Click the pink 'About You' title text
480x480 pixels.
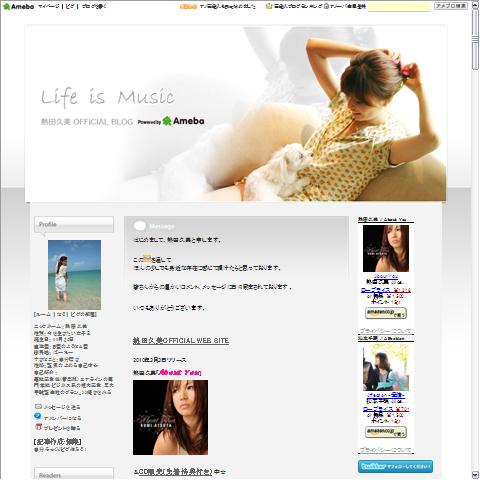click(x=179, y=372)
